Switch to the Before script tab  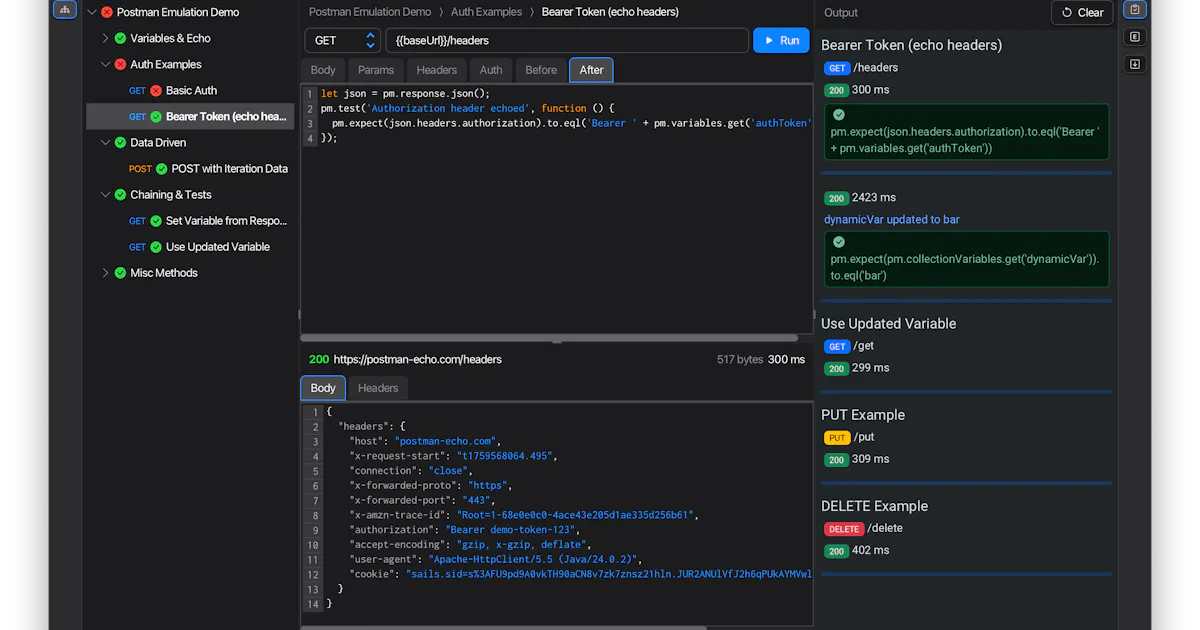541,70
